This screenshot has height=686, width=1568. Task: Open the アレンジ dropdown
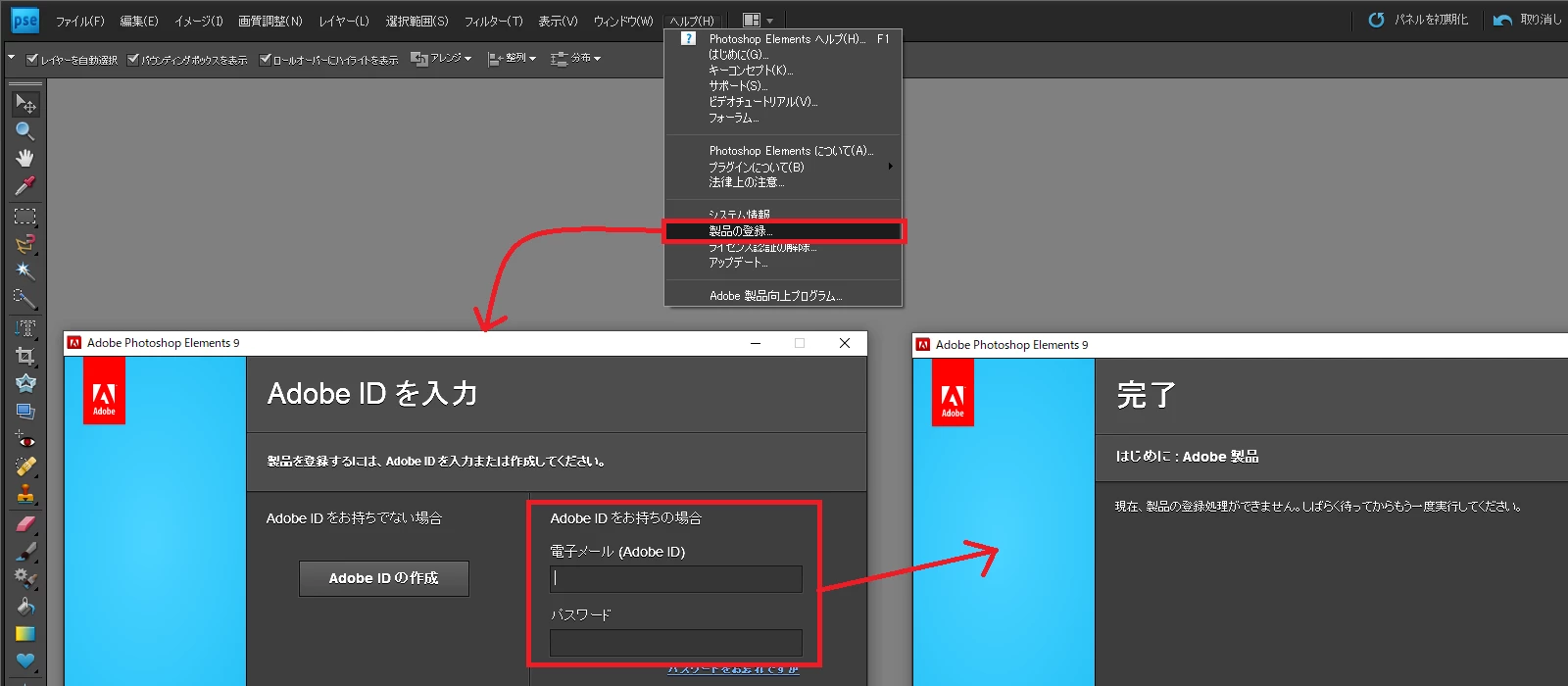(x=441, y=59)
